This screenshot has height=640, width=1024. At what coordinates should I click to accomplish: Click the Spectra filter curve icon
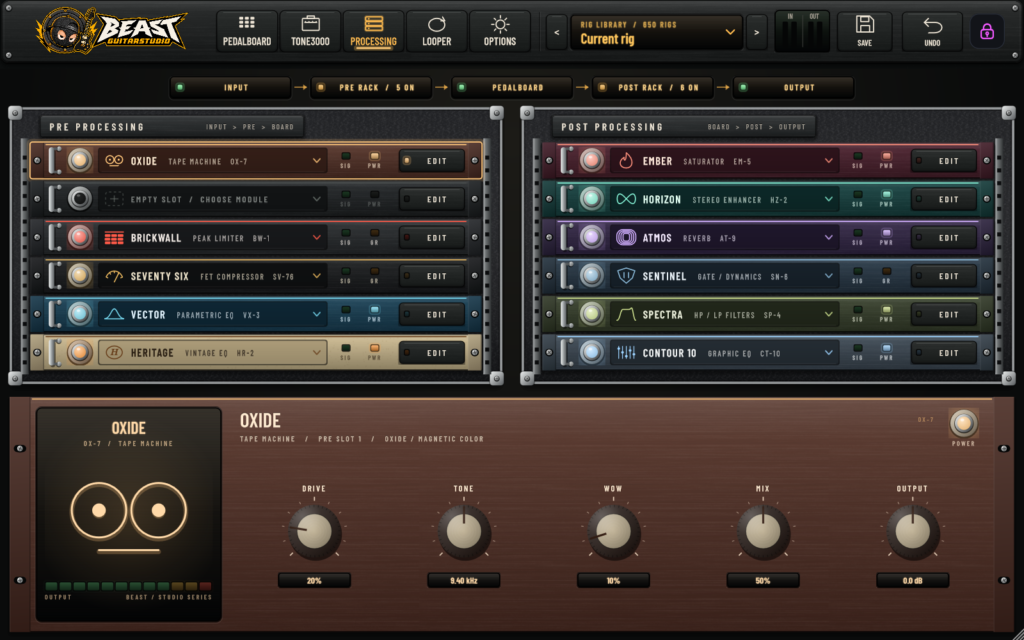626,315
